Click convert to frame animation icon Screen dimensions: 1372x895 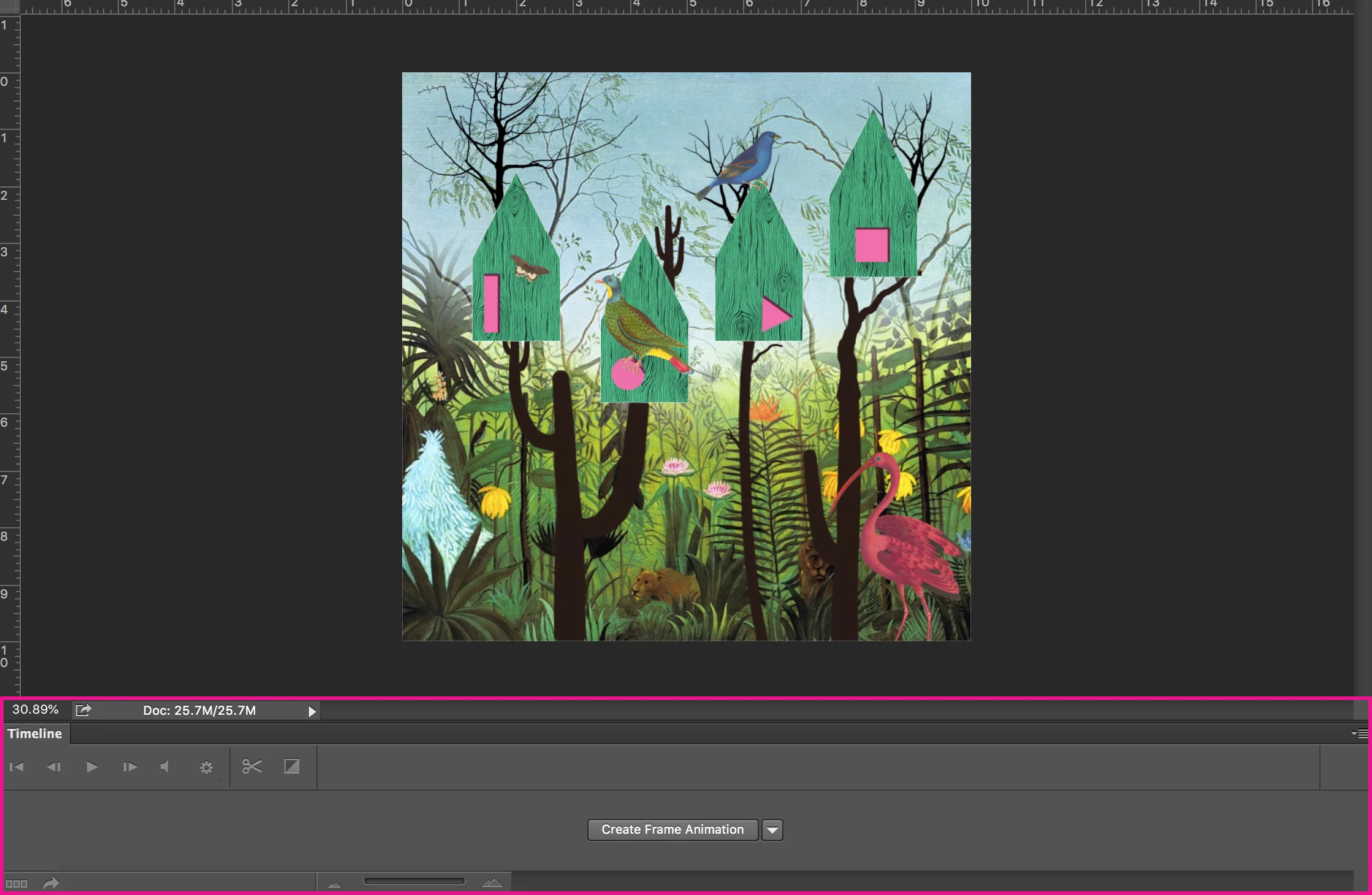coord(17,884)
